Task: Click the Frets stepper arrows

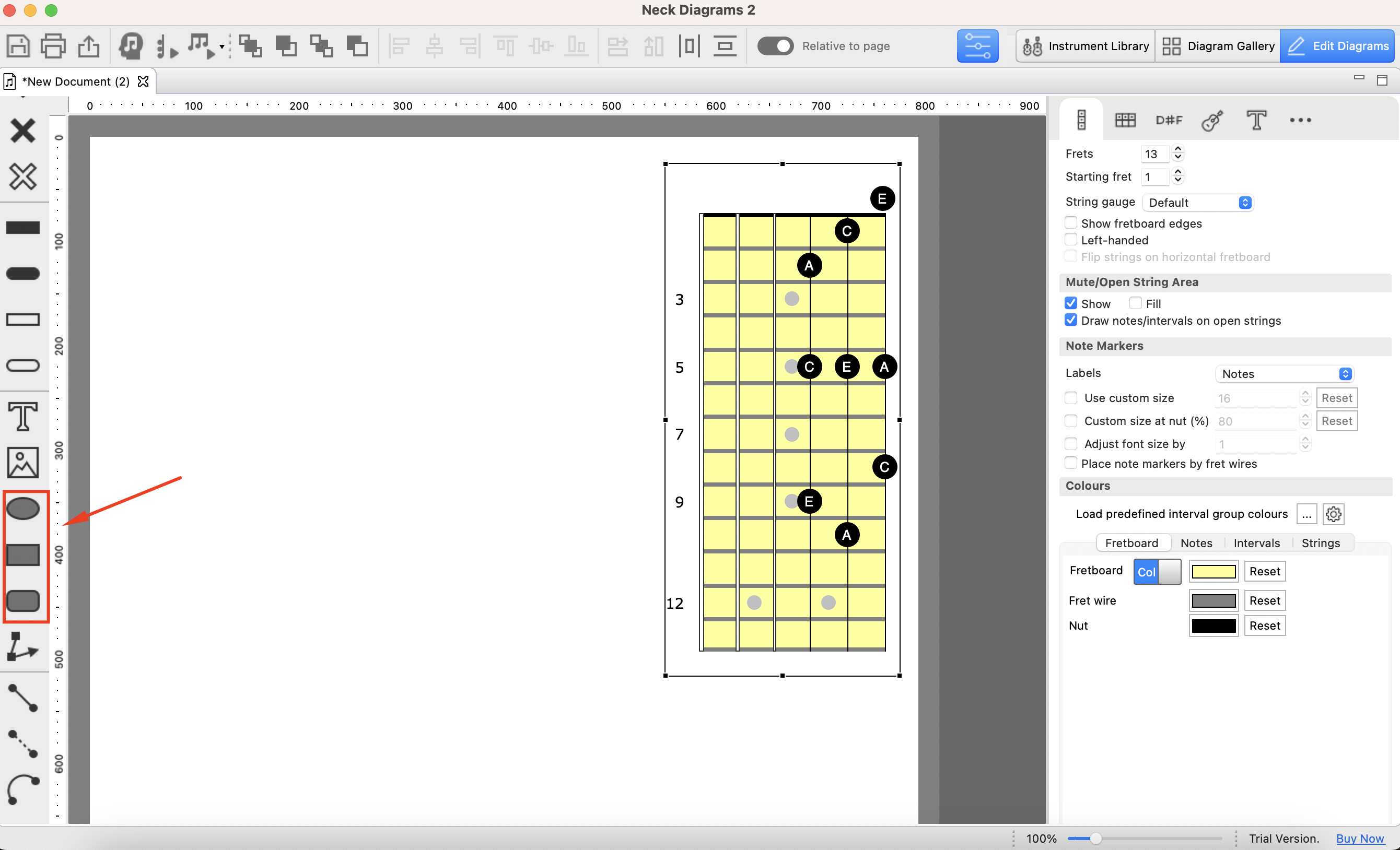Action: pos(1178,154)
